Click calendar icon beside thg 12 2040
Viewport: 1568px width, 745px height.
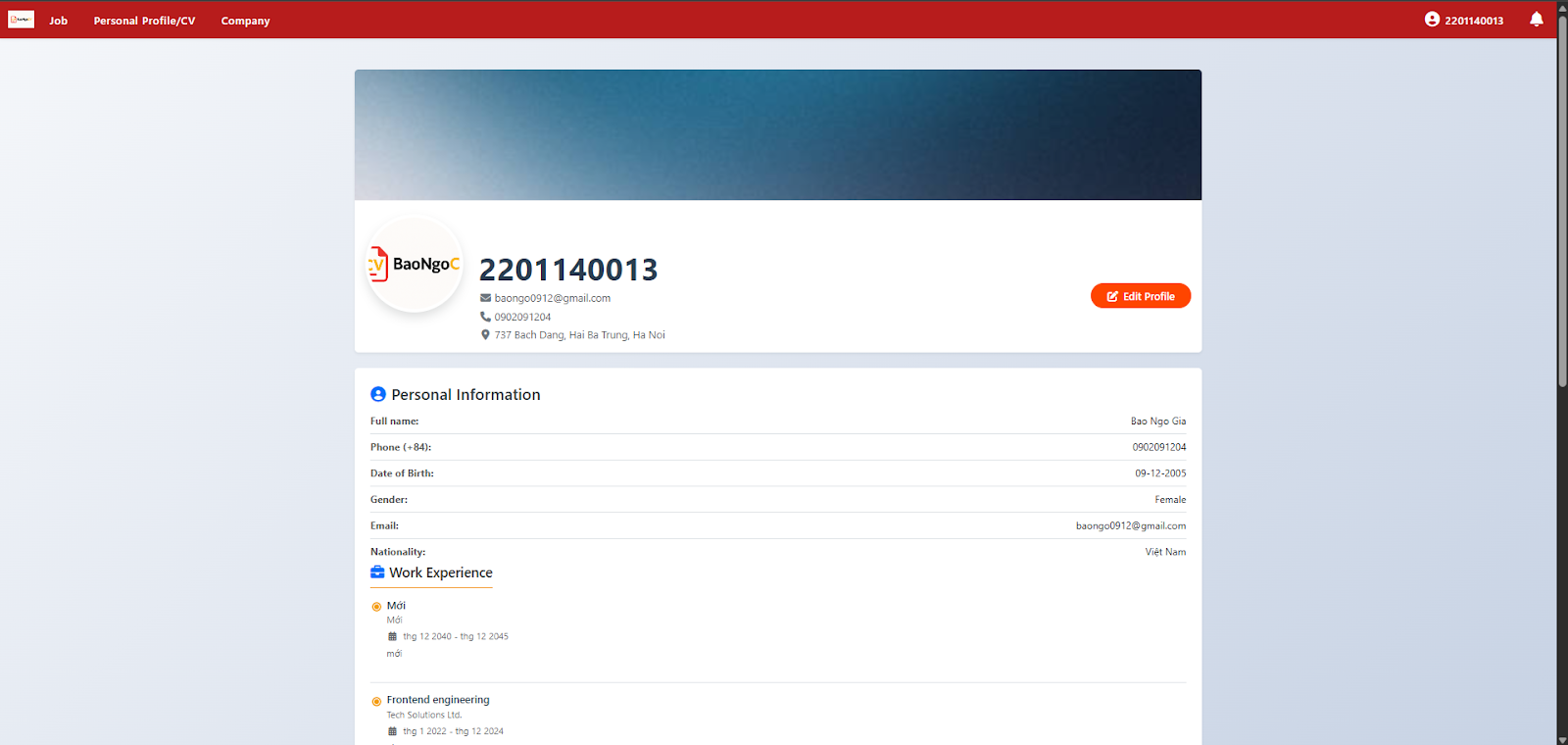pyautogui.click(x=393, y=636)
